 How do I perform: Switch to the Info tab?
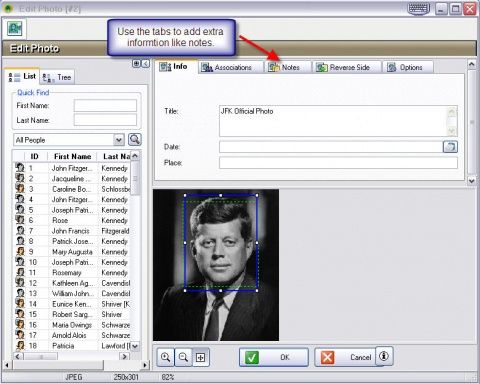point(177,67)
